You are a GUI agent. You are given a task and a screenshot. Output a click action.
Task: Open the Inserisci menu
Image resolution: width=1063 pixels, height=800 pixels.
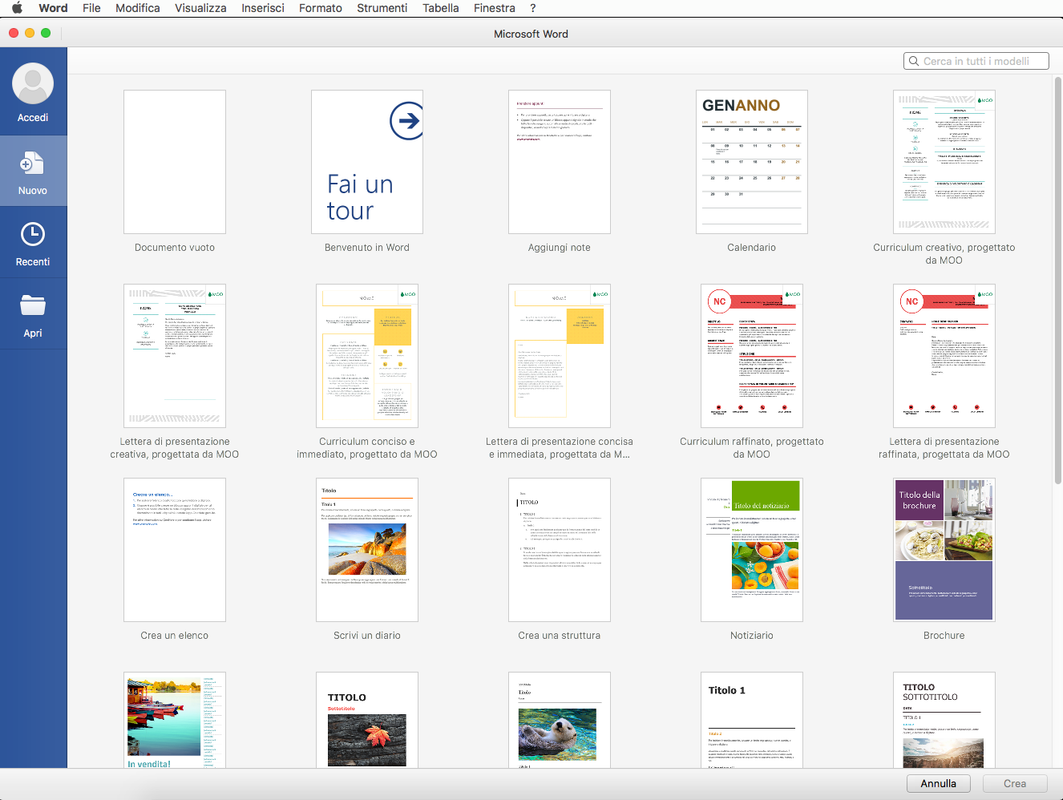[x=263, y=8]
